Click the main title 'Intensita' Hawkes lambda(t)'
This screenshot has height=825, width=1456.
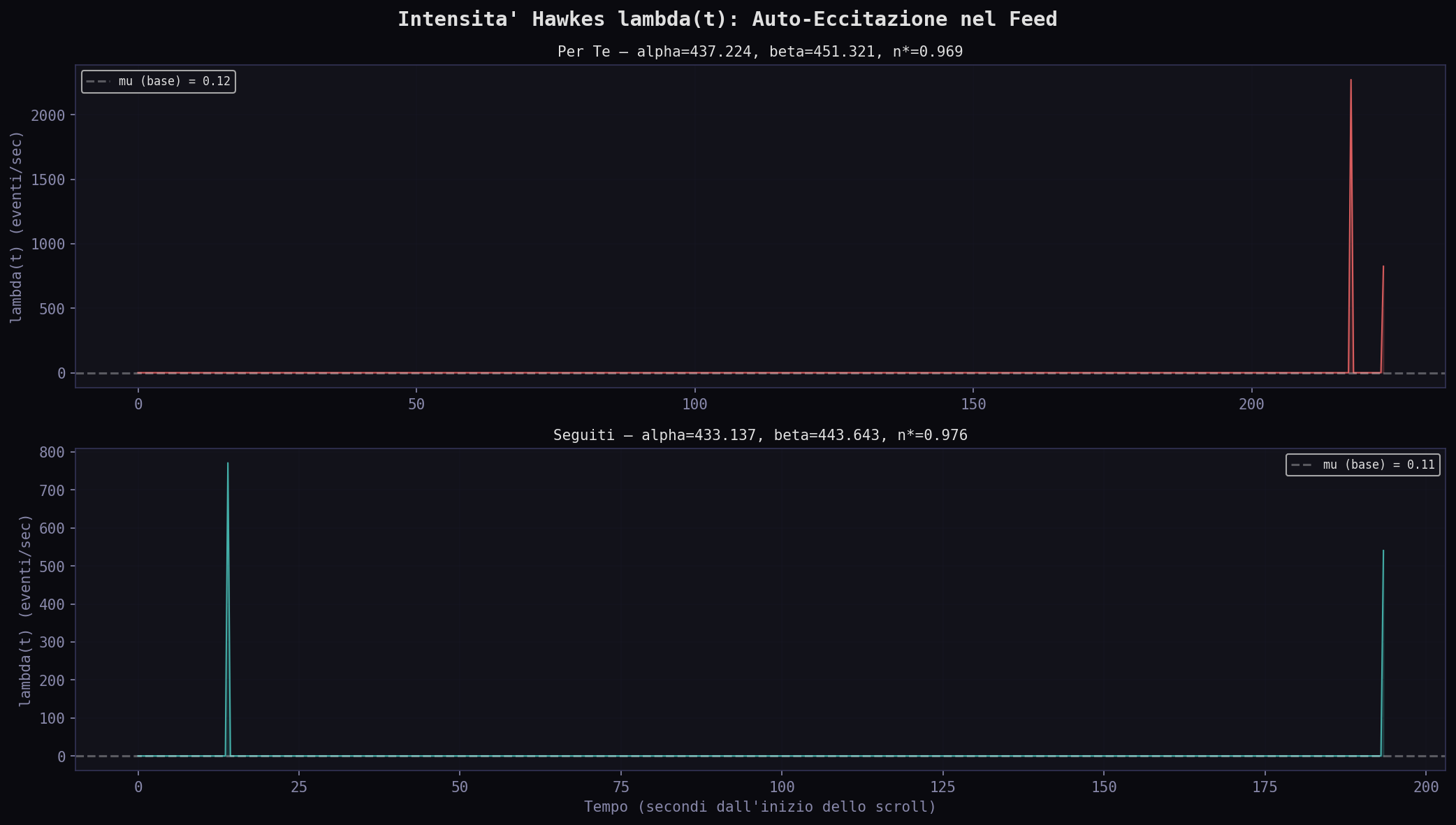point(727,20)
